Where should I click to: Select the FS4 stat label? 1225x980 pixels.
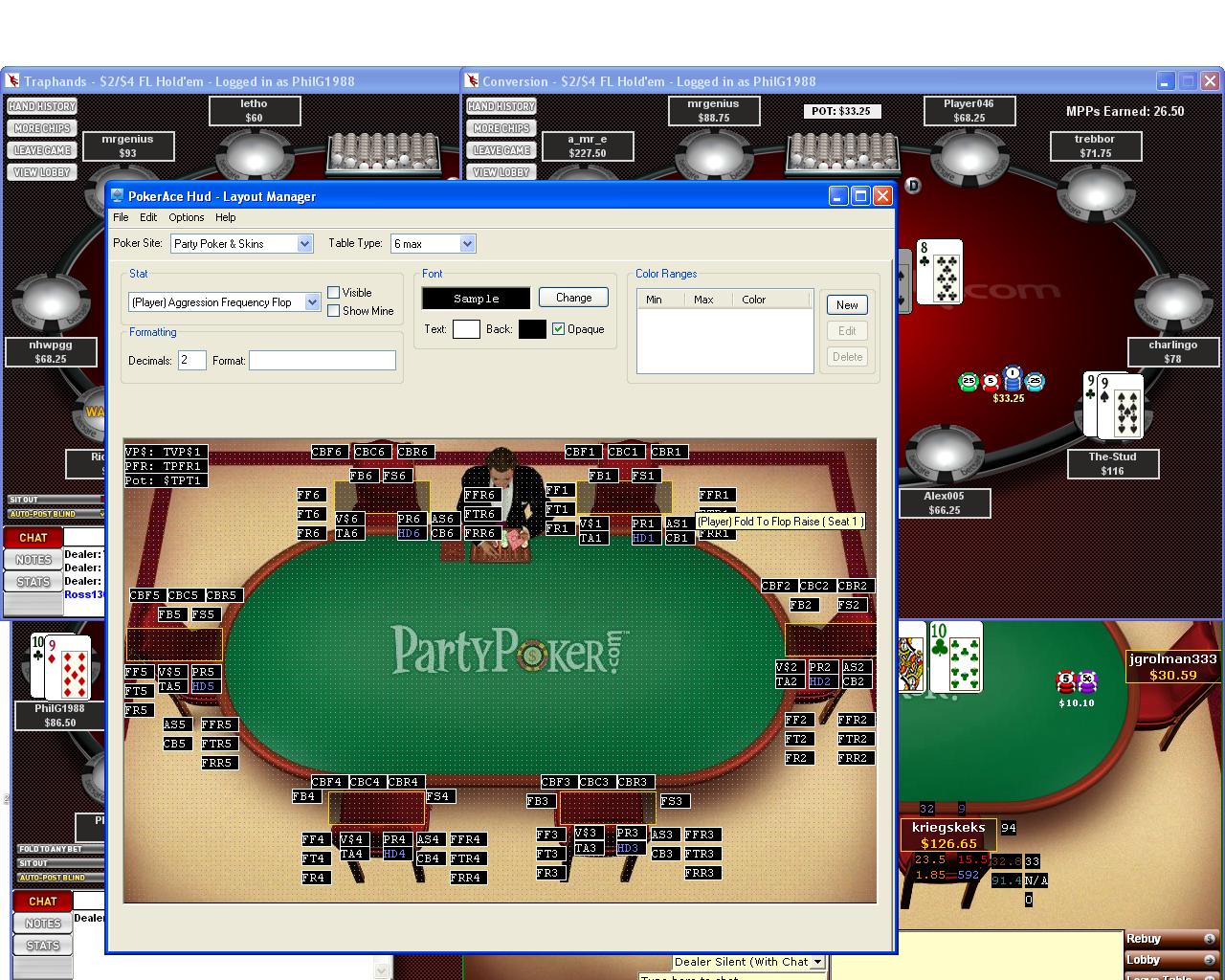point(438,796)
